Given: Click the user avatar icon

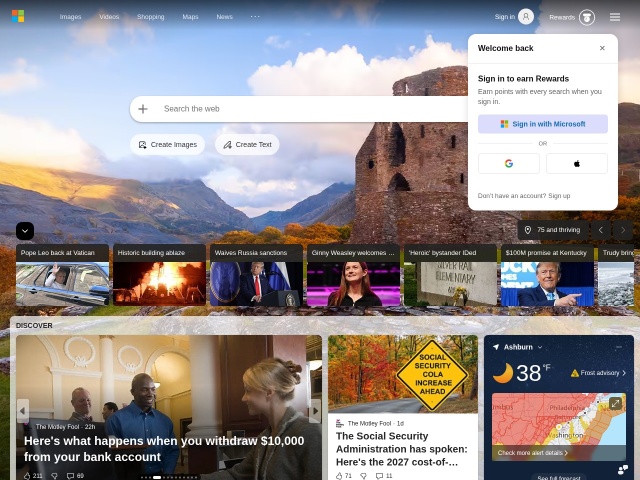Looking at the screenshot, I should (x=526, y=17).
